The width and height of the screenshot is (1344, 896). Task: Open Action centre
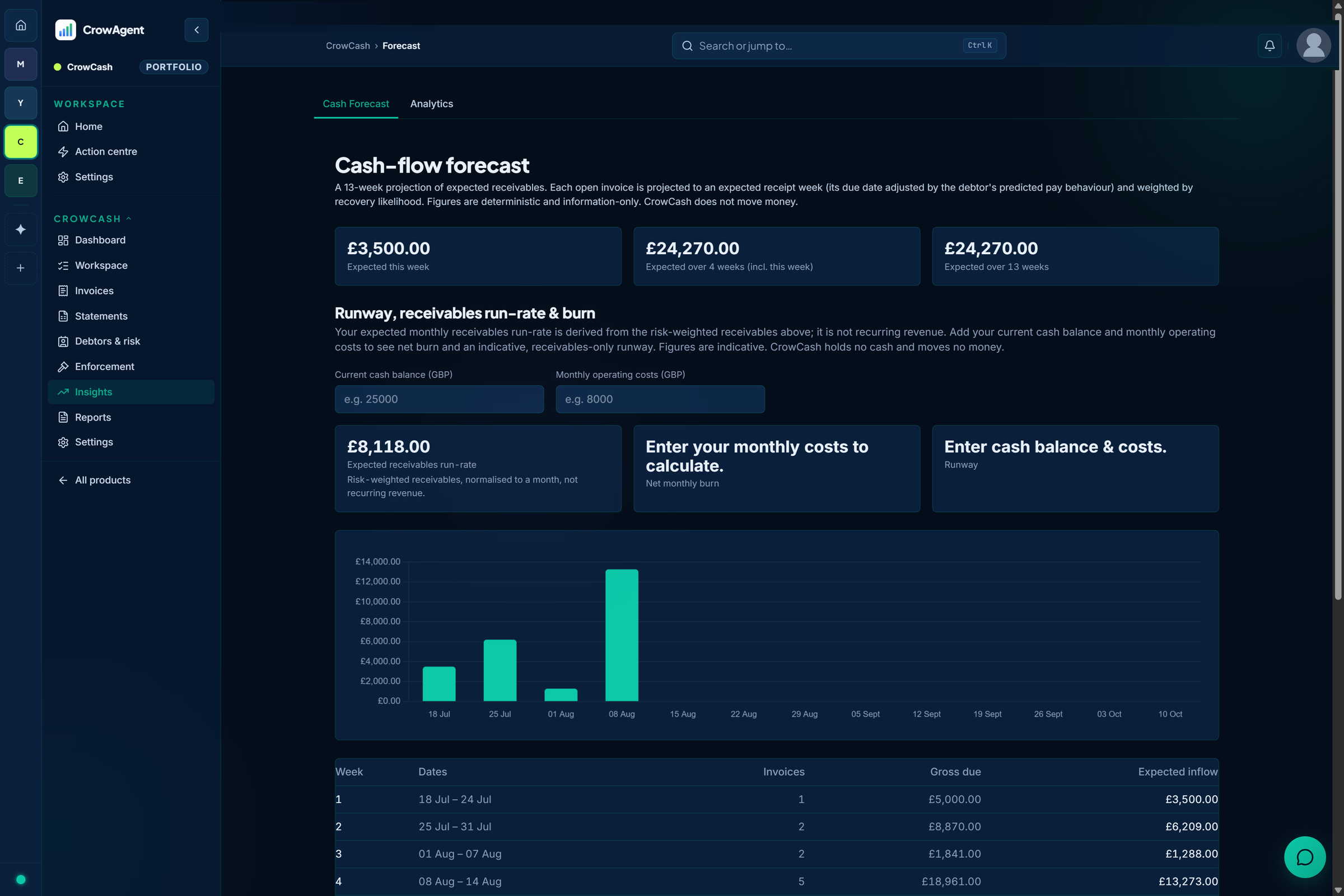(x=131, y=151)
